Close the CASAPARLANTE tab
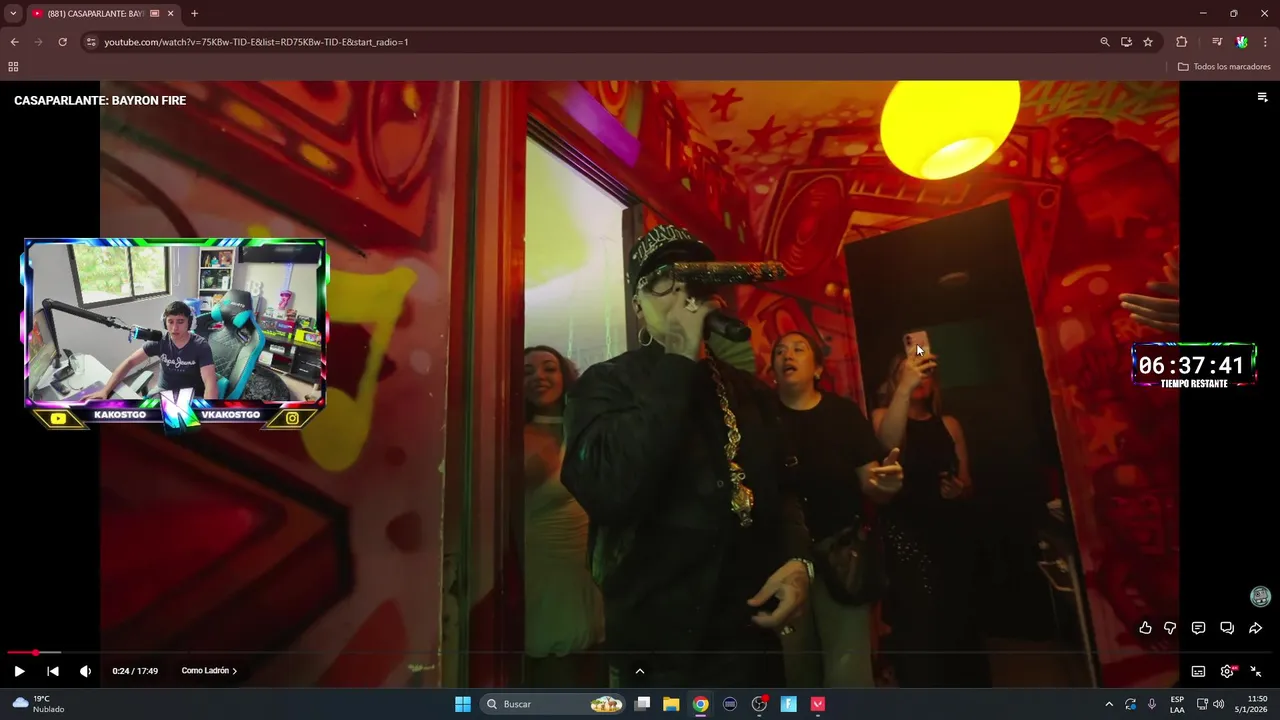This screenshot has height=720, width=1280. (170, 13)
